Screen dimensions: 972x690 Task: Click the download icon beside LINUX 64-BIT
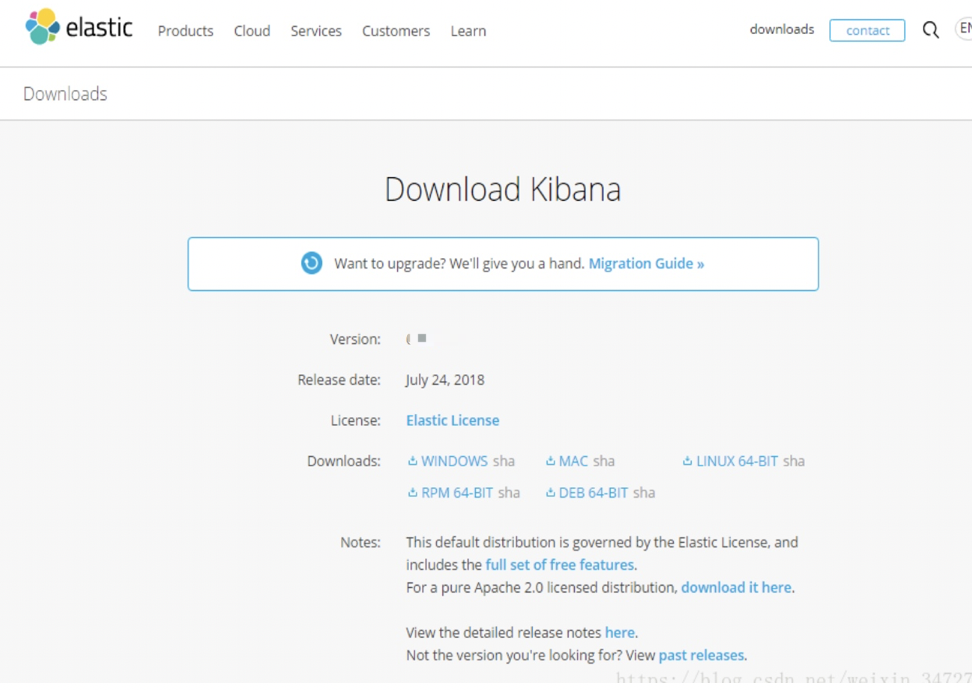click(x=687, y=461)
